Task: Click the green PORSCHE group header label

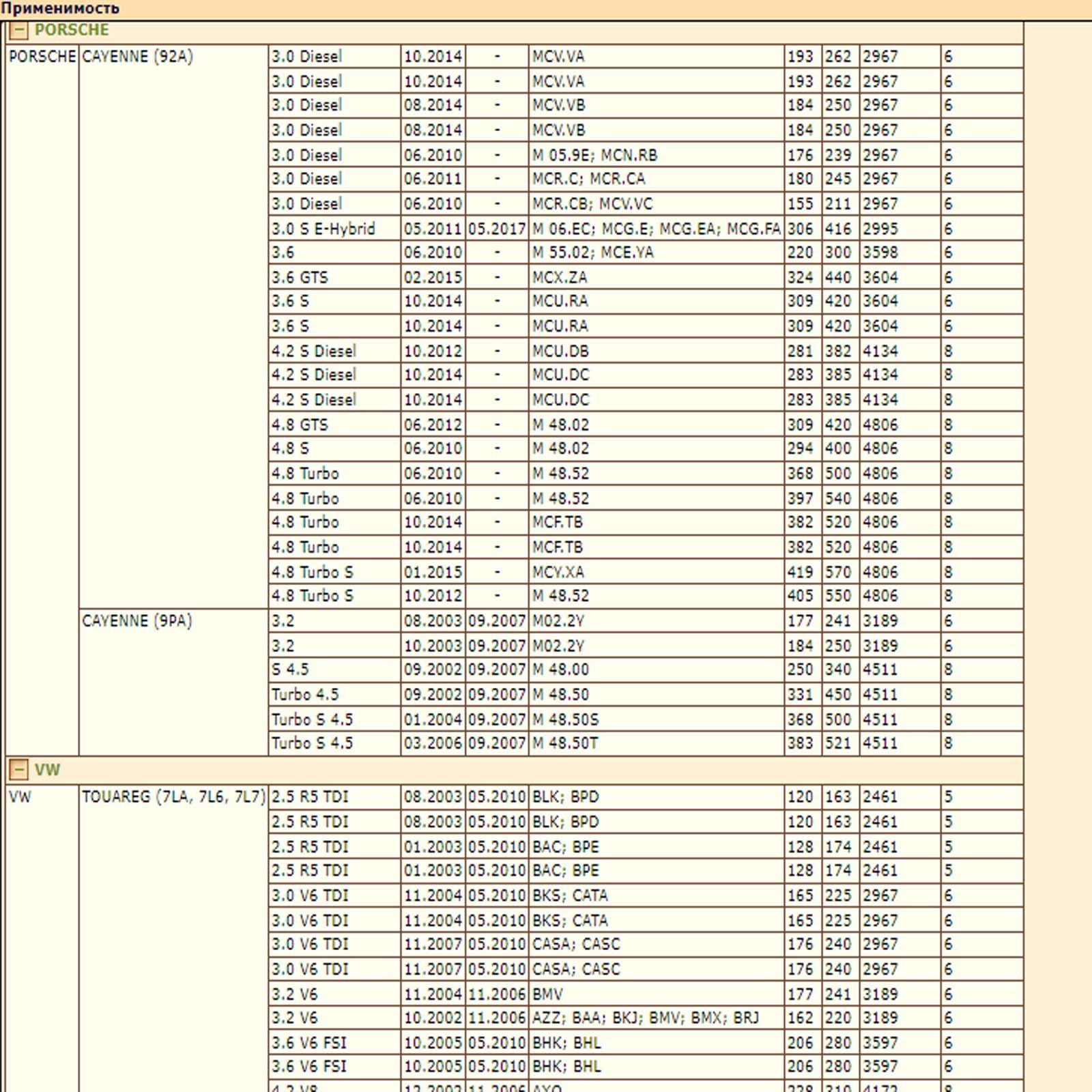Action: click(72, 30)
